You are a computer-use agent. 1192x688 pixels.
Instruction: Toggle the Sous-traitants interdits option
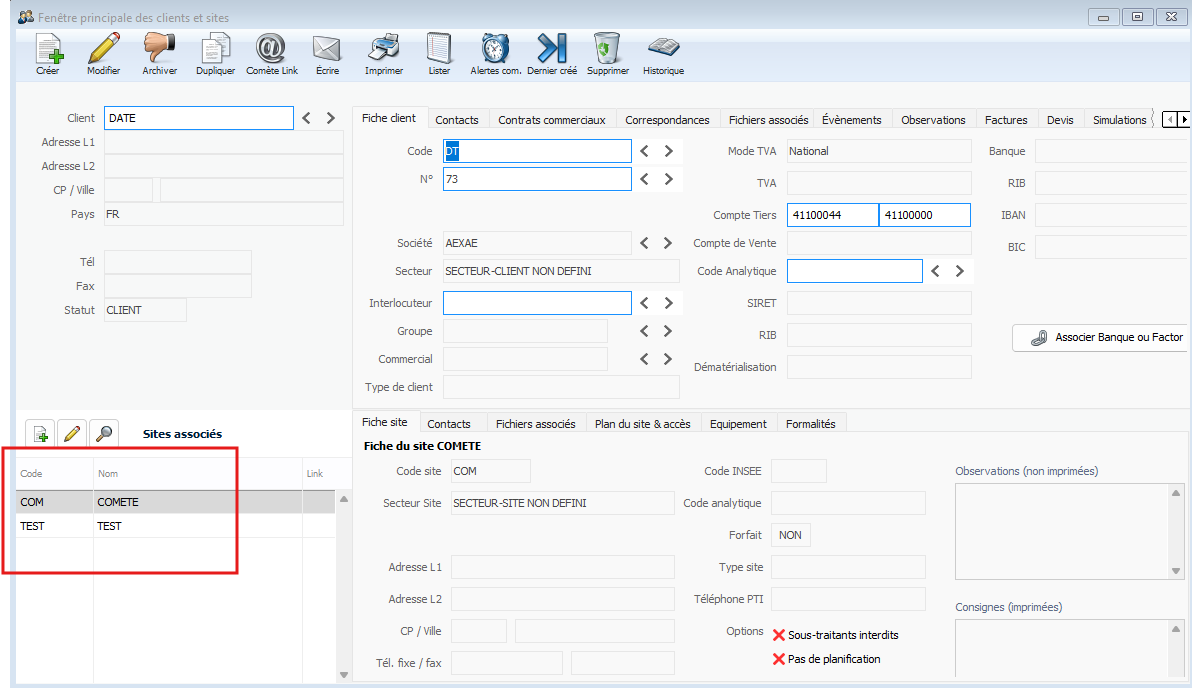click(780, 635)
